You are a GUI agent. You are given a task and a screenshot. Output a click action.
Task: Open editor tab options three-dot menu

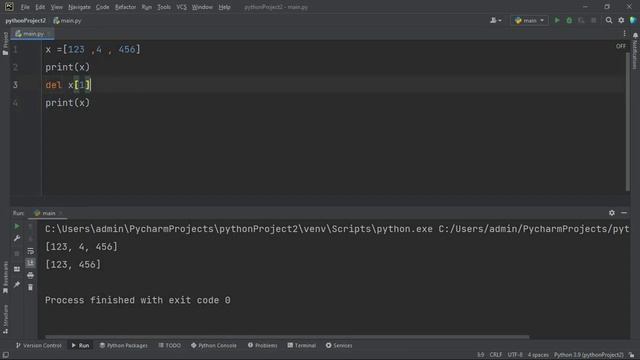coord(624,34)
